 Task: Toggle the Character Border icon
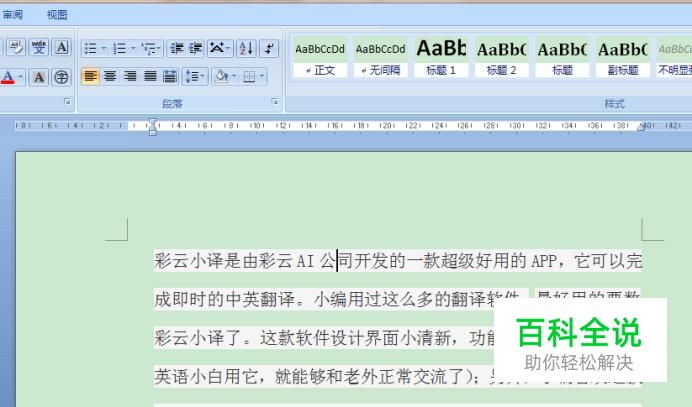61,48
